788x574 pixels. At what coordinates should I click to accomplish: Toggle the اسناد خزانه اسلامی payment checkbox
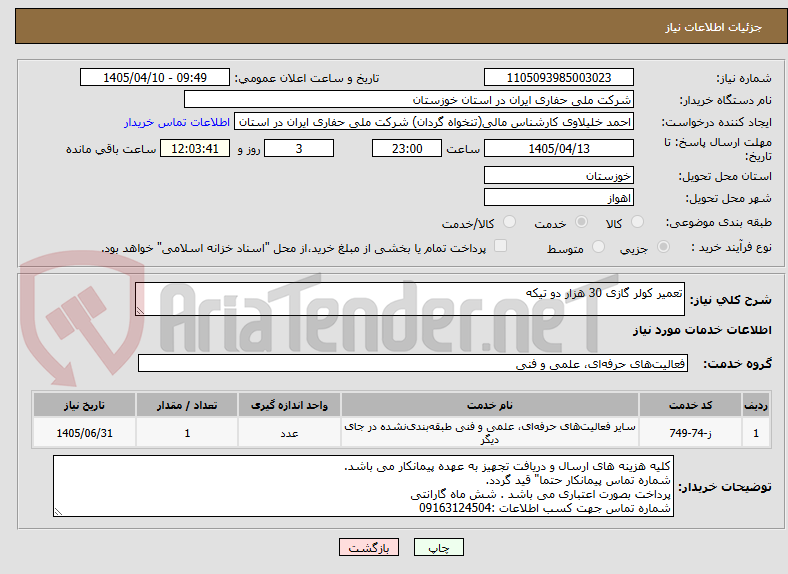click(x=500, y=245)
